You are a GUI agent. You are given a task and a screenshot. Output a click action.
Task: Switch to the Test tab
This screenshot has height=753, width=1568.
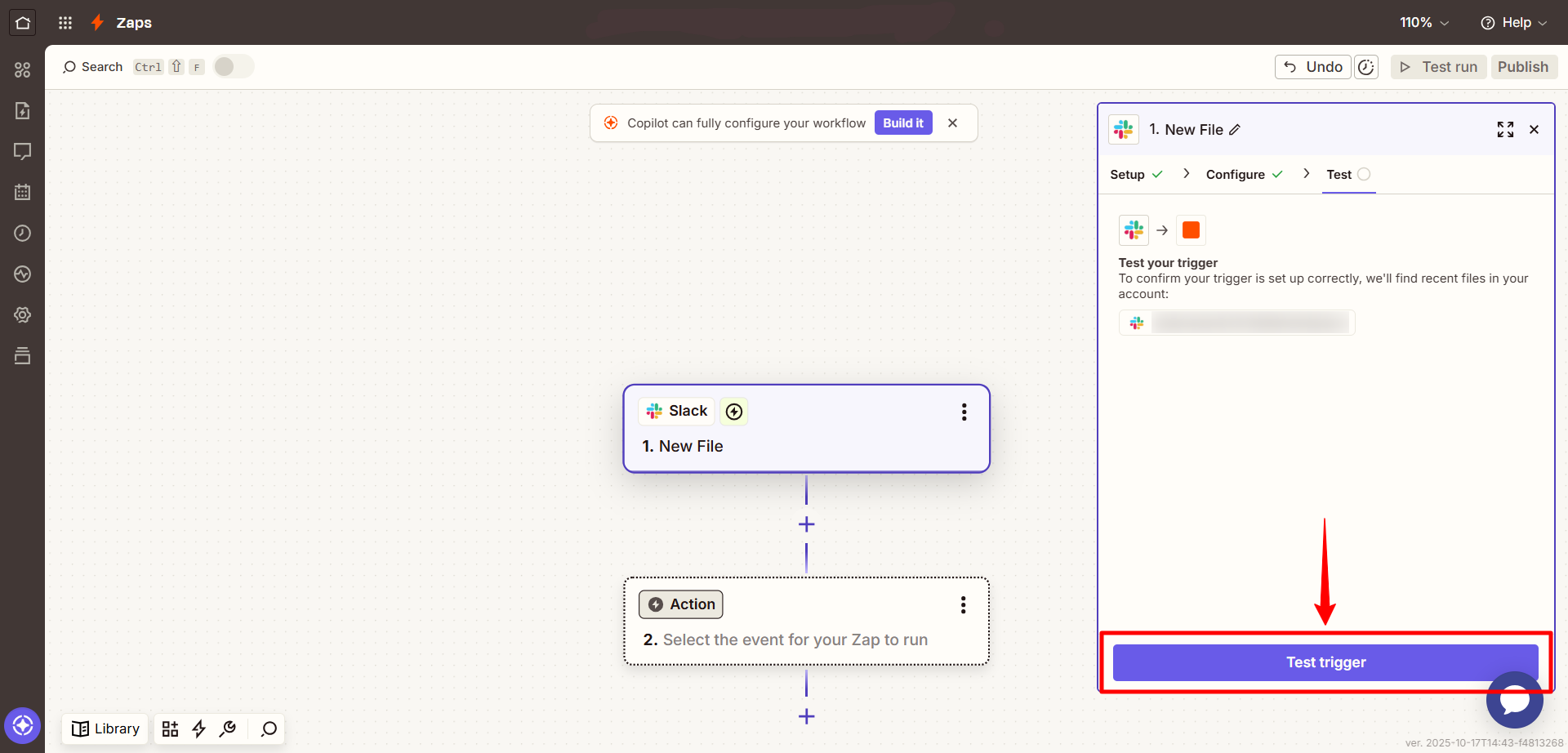[x=1348, y=174]
